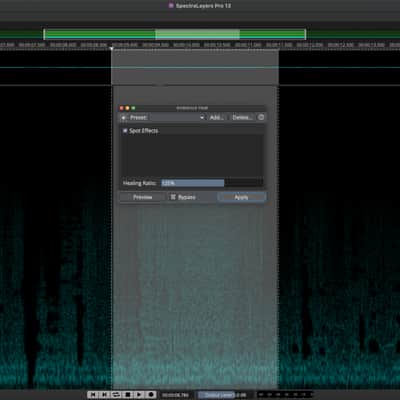This screenshot has height=400, width=400.
Task: Click the Add... preset button
Action: pyautogui.click(x=217, y=117)
